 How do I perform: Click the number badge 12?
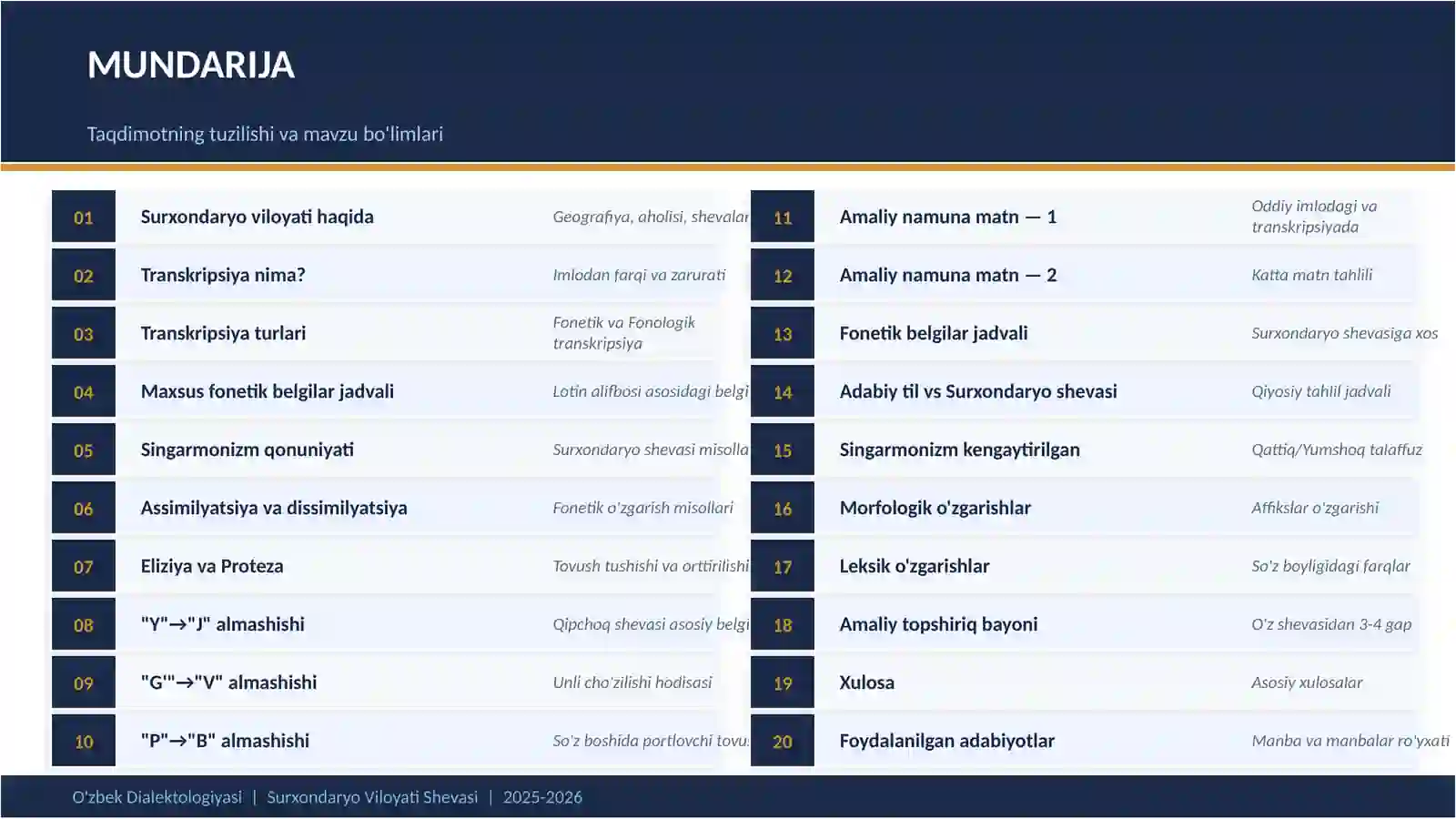point(783,275)
